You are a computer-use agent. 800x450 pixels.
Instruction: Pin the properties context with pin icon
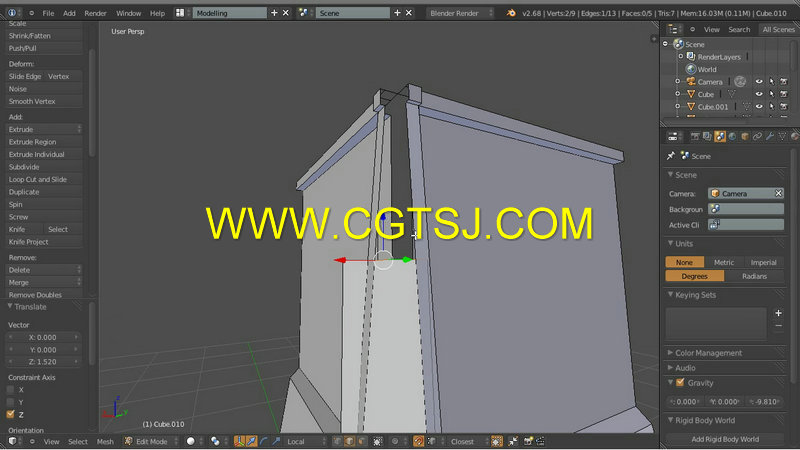click(x=671, y=156)
